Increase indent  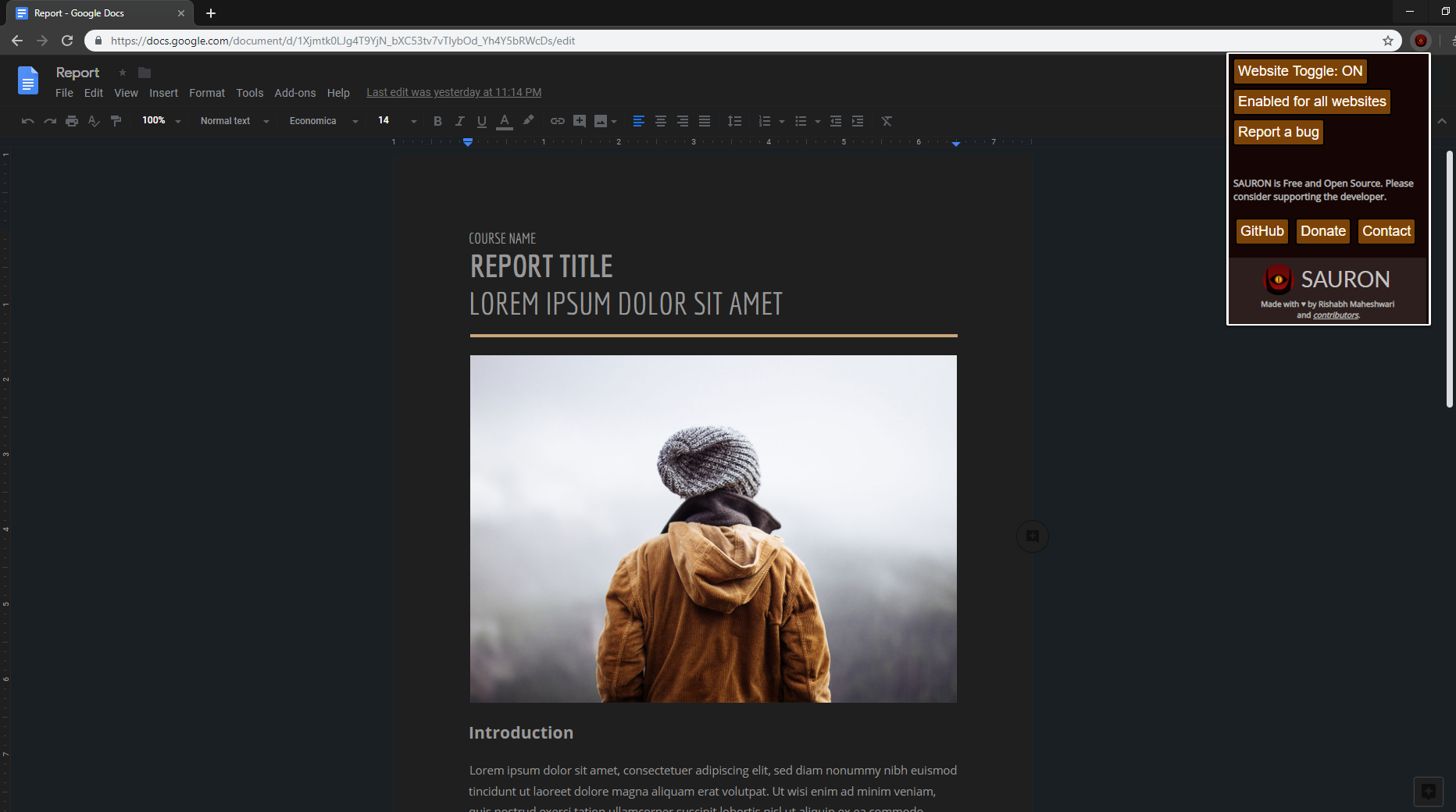pyautogui.click(x=857, y=121)
